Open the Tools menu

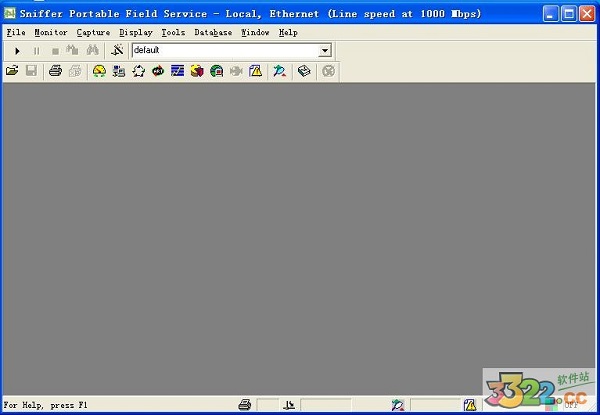(x=173, y=33)
